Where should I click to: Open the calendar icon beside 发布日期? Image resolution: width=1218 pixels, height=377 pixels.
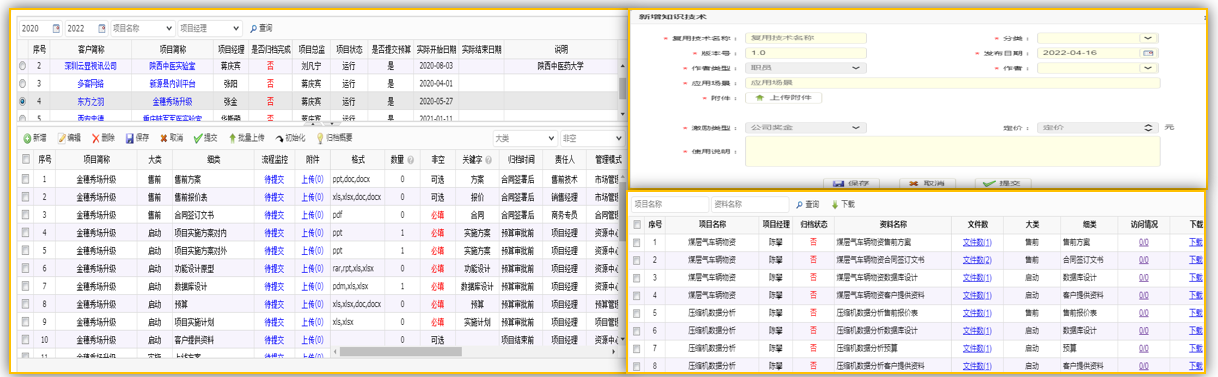(x=1149, y=52)
